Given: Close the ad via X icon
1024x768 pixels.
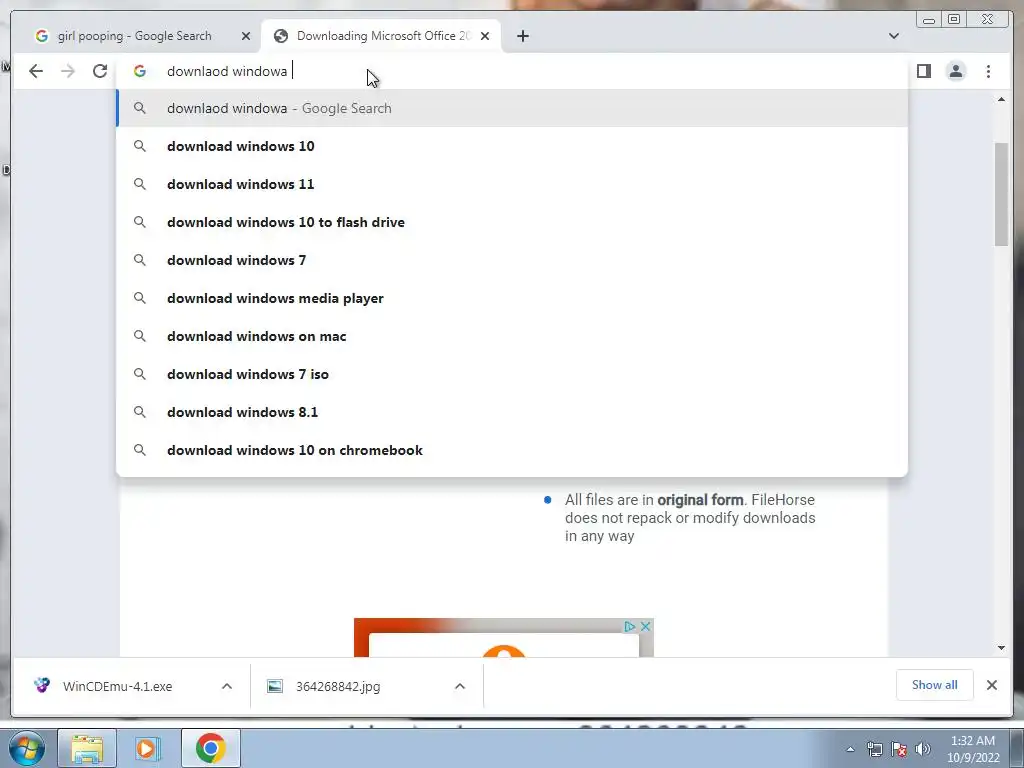Looking at the screenshot, I should coord(645,626).
